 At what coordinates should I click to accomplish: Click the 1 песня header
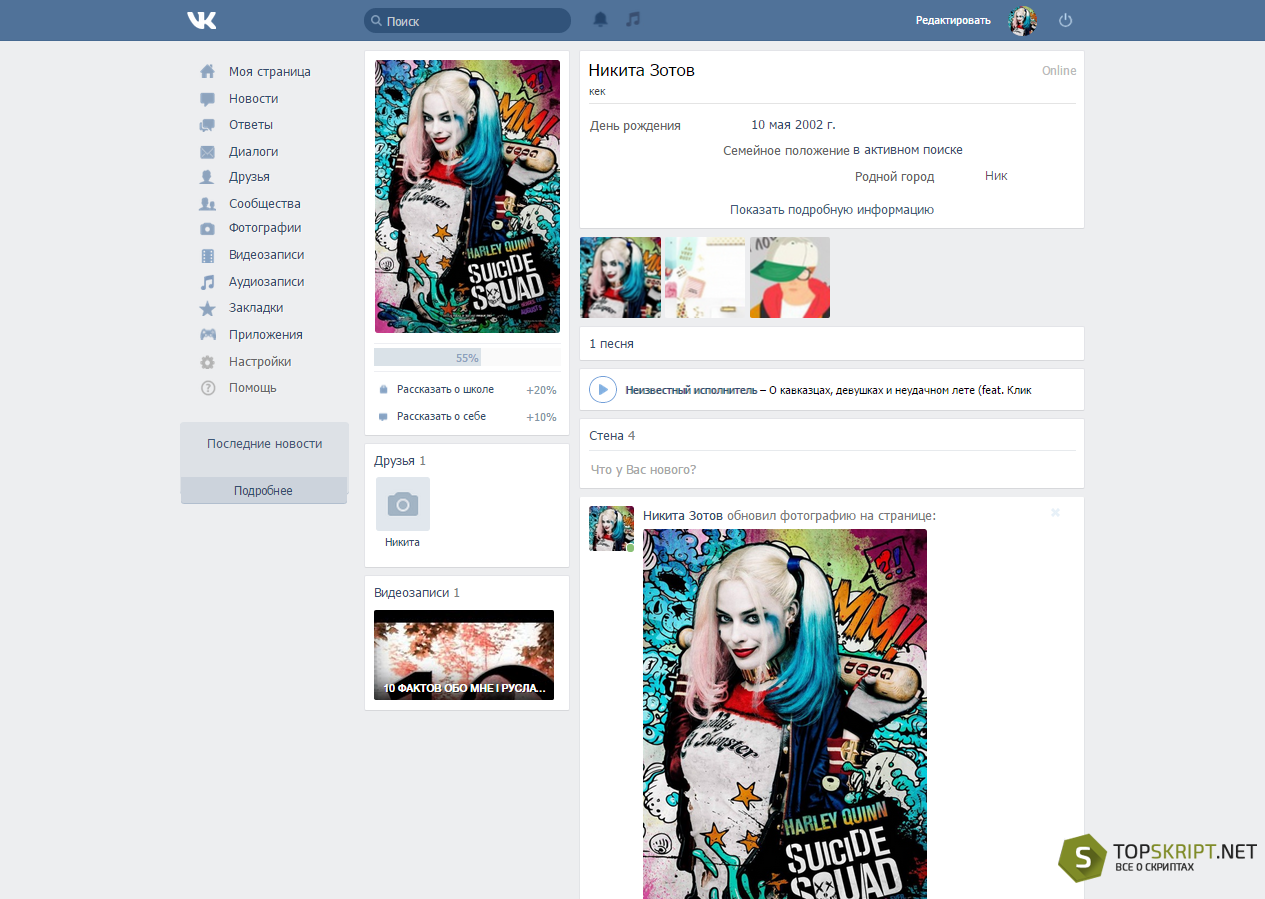[611, 344]
